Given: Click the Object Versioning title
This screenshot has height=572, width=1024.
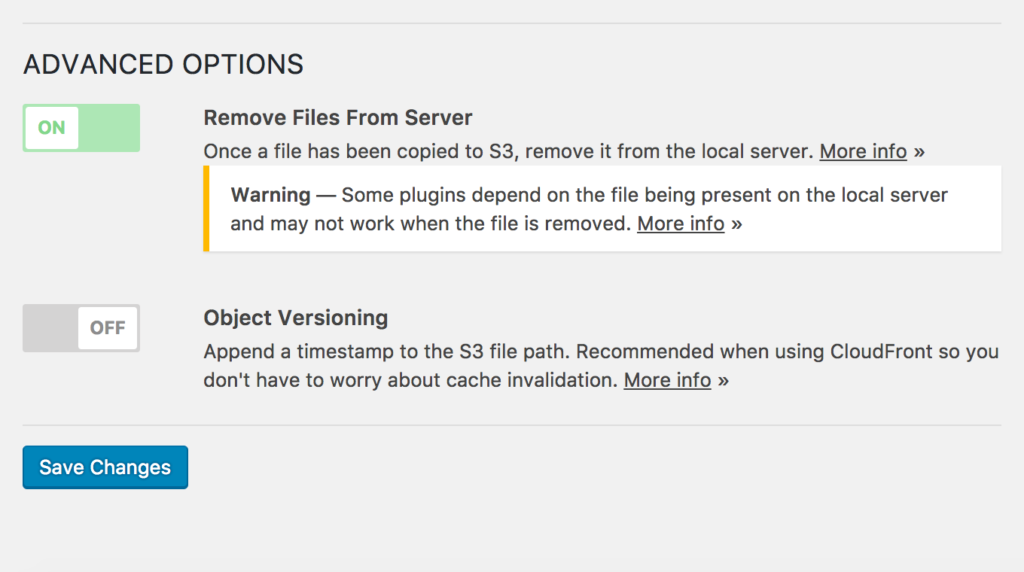Looking at the screenshot, I should pos(295,318).
